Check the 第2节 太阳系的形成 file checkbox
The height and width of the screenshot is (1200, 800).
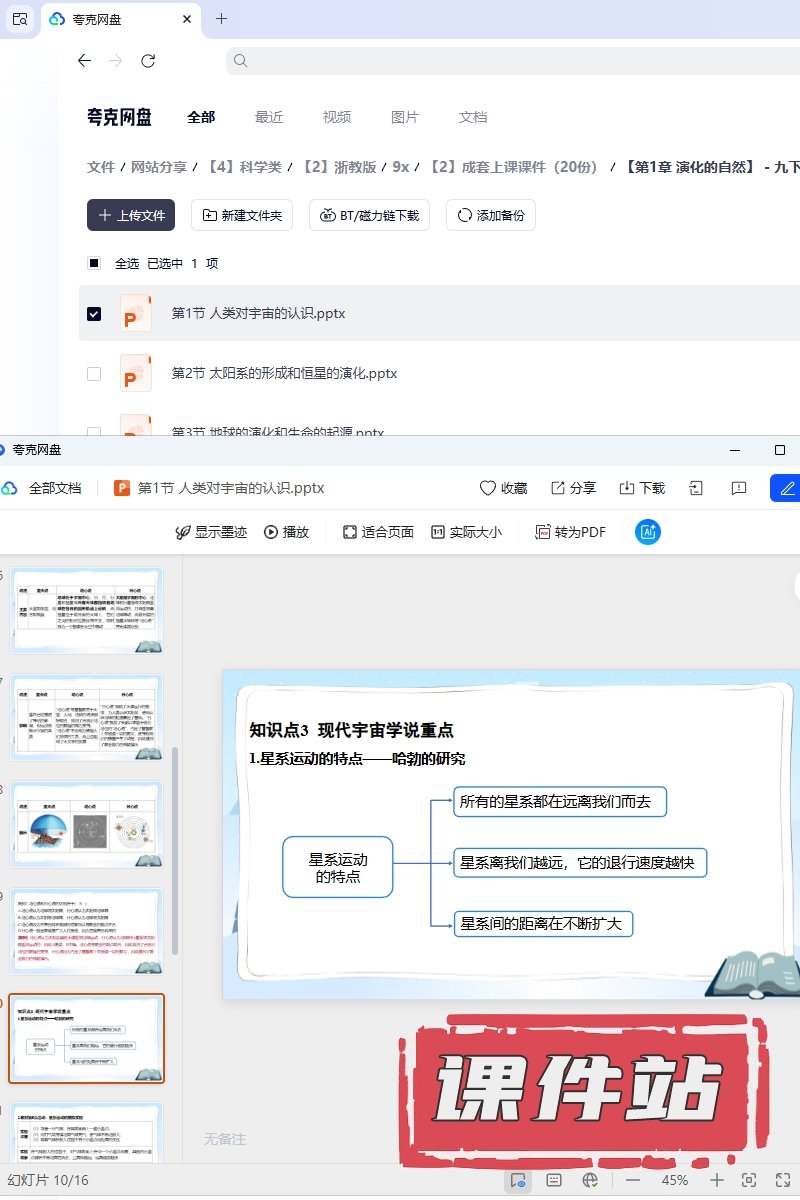(94, 374)
